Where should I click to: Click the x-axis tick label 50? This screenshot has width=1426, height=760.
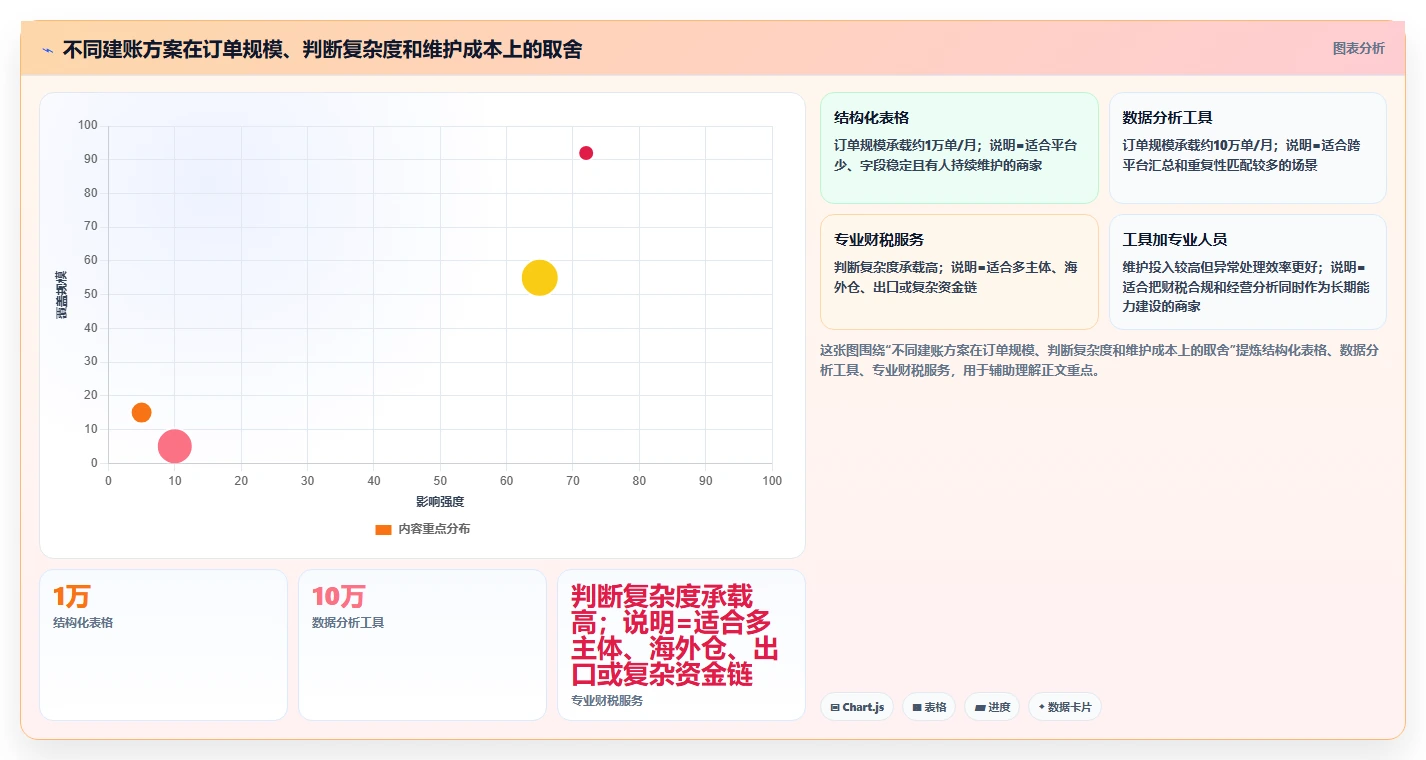(440, 481)
